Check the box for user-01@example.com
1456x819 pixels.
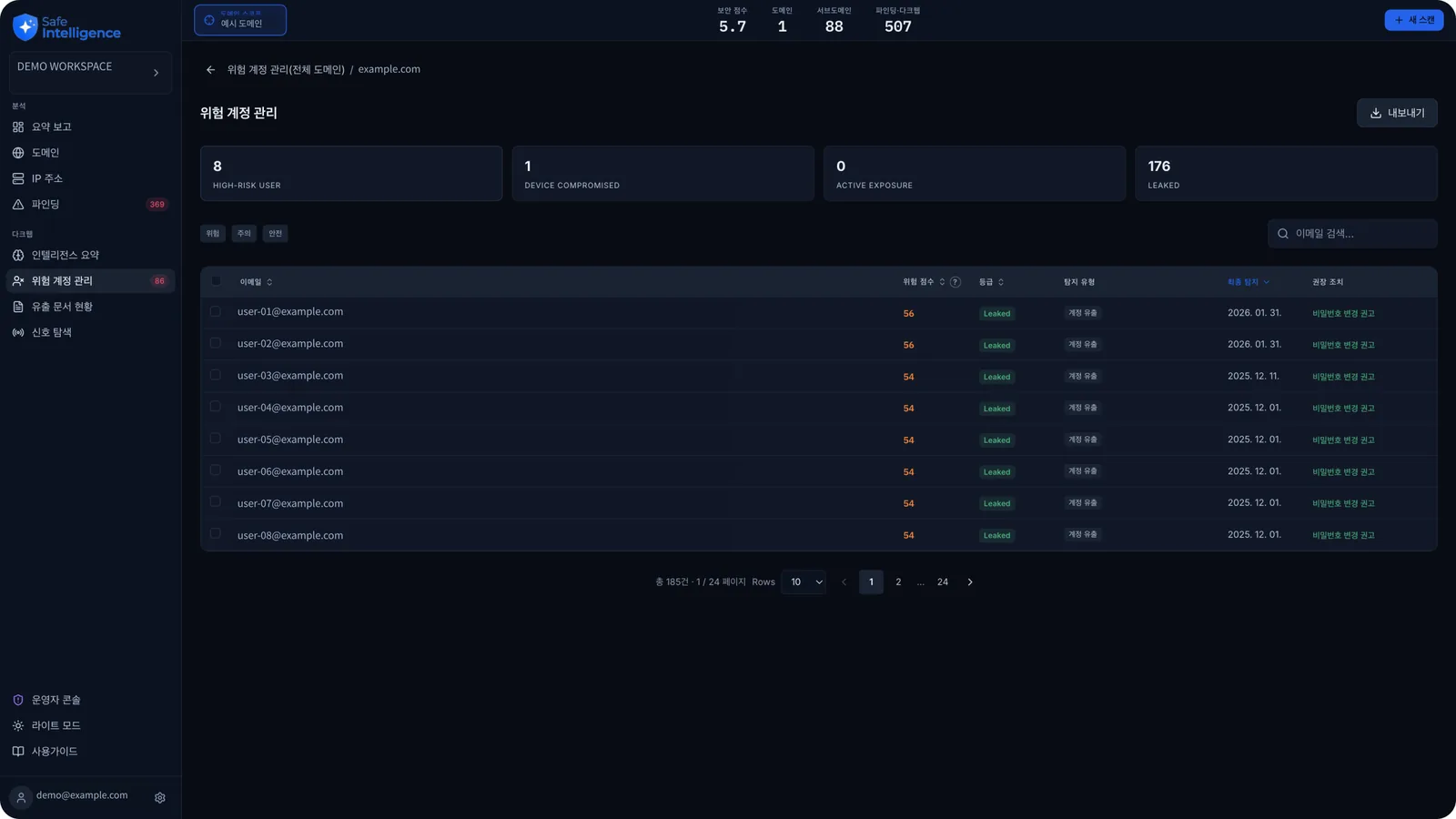click(x=216, y=312)
